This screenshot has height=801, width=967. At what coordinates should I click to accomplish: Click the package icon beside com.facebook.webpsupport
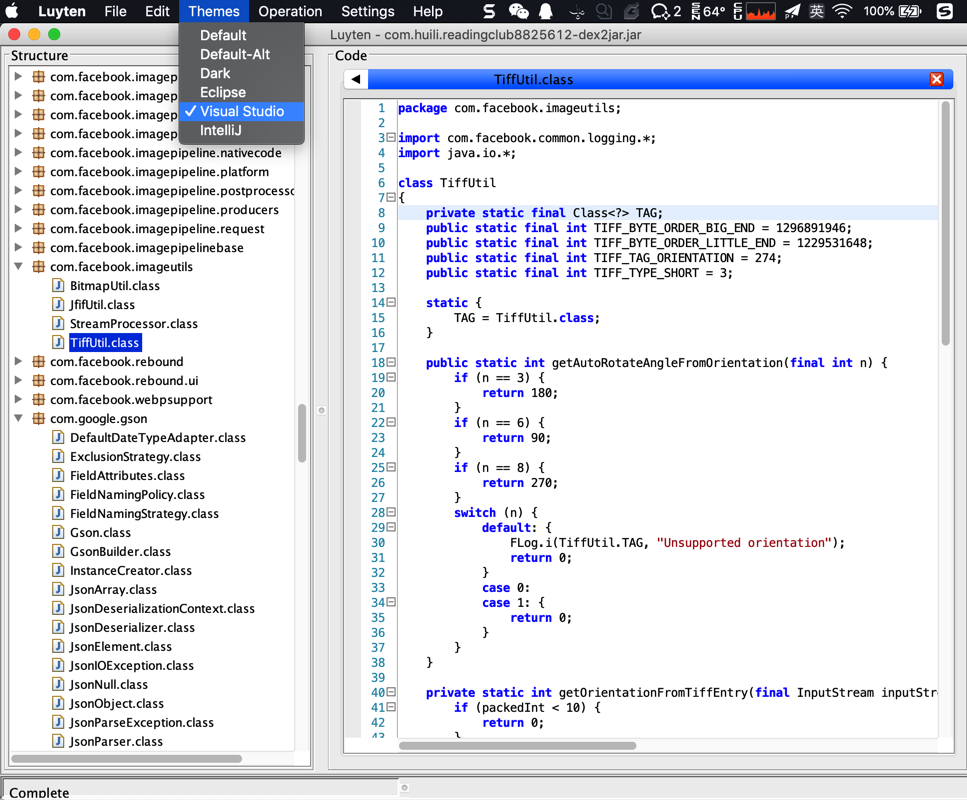[x=38, y=400]
